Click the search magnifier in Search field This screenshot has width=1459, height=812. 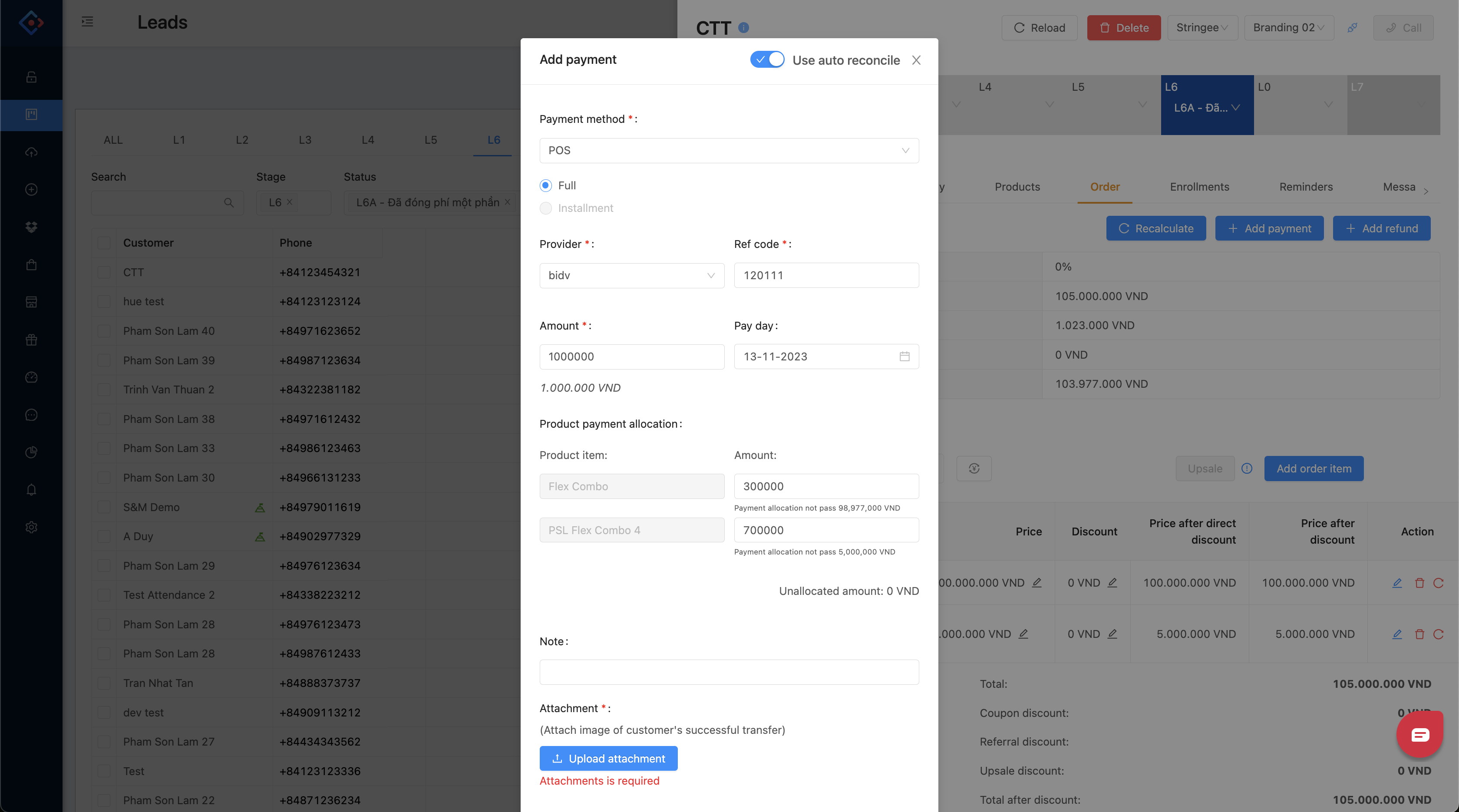tap(229, 203)
